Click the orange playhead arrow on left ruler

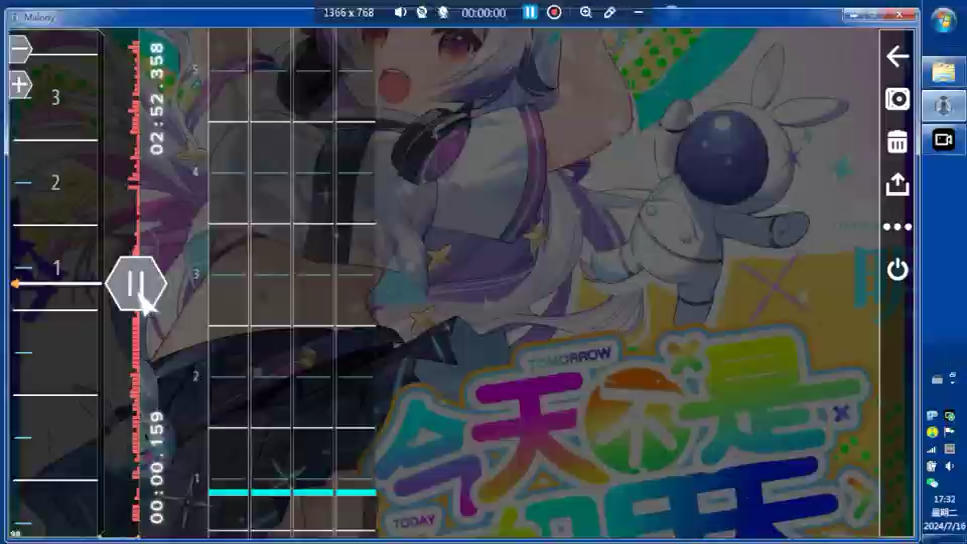coord(15,284)
